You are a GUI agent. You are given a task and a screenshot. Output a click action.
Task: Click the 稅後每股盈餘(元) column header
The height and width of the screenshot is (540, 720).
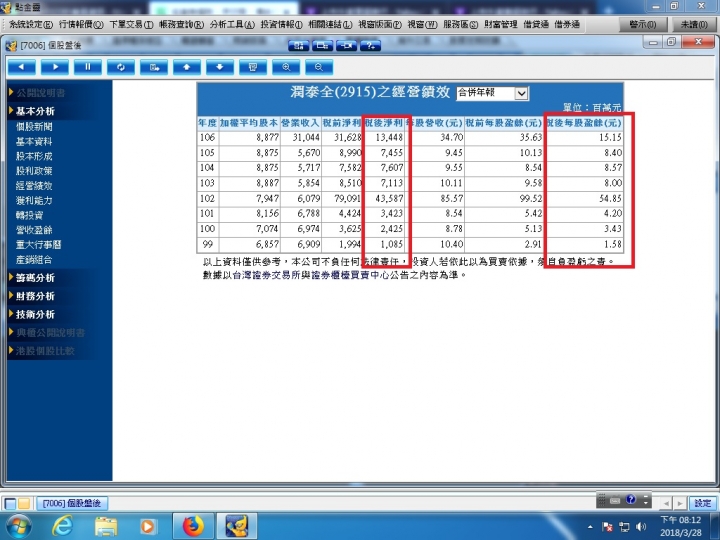pyautogui.click(x=584, y=123)
